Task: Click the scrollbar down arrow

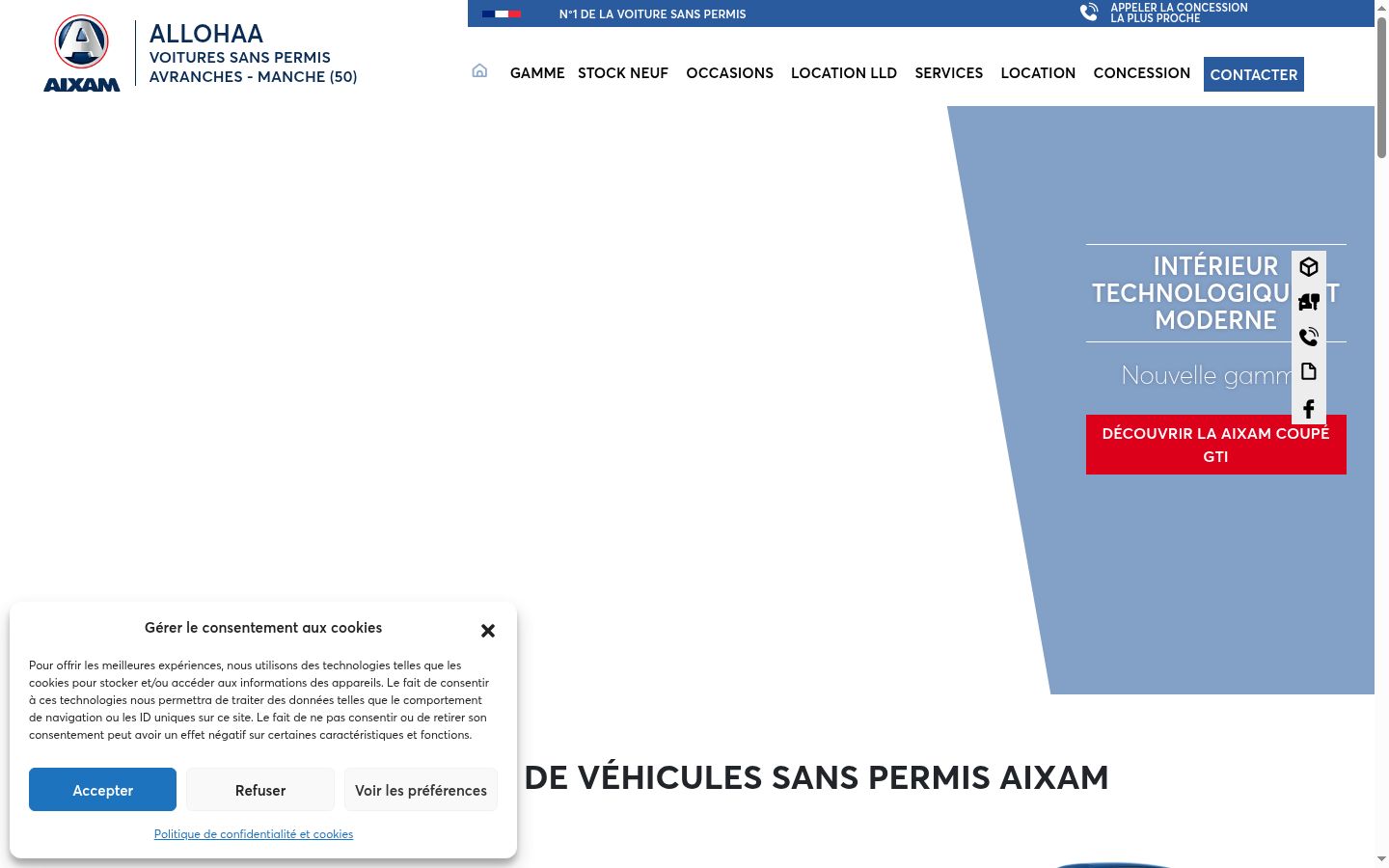Action: (x=1381, y=859)
